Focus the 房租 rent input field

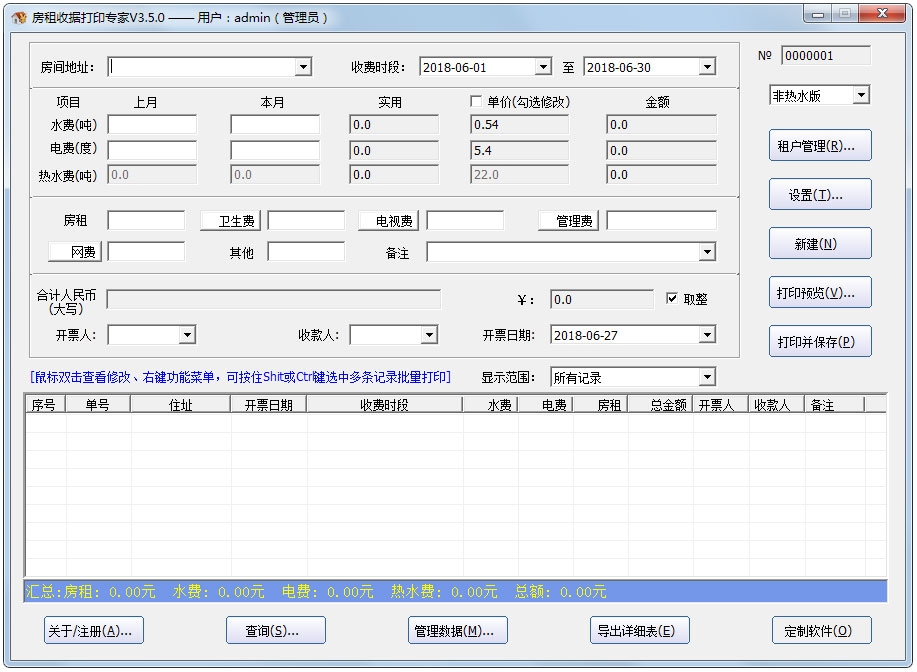(x=146, y=221)
